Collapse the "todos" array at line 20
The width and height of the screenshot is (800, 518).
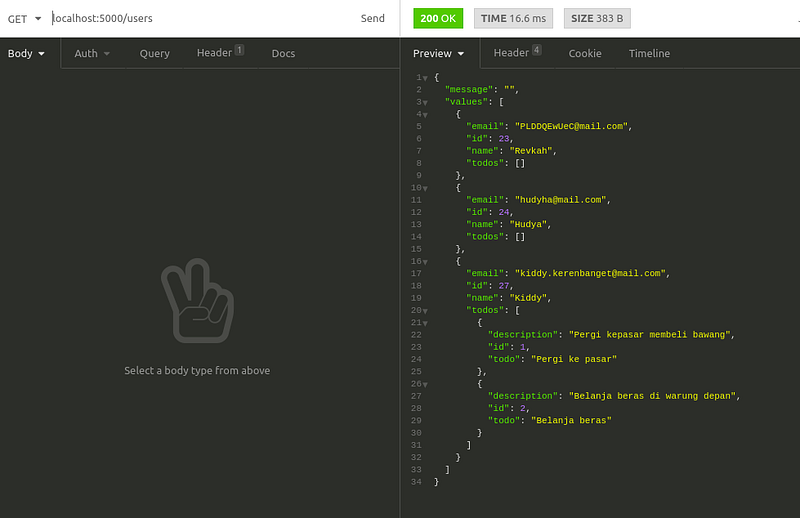pos(425,311)
